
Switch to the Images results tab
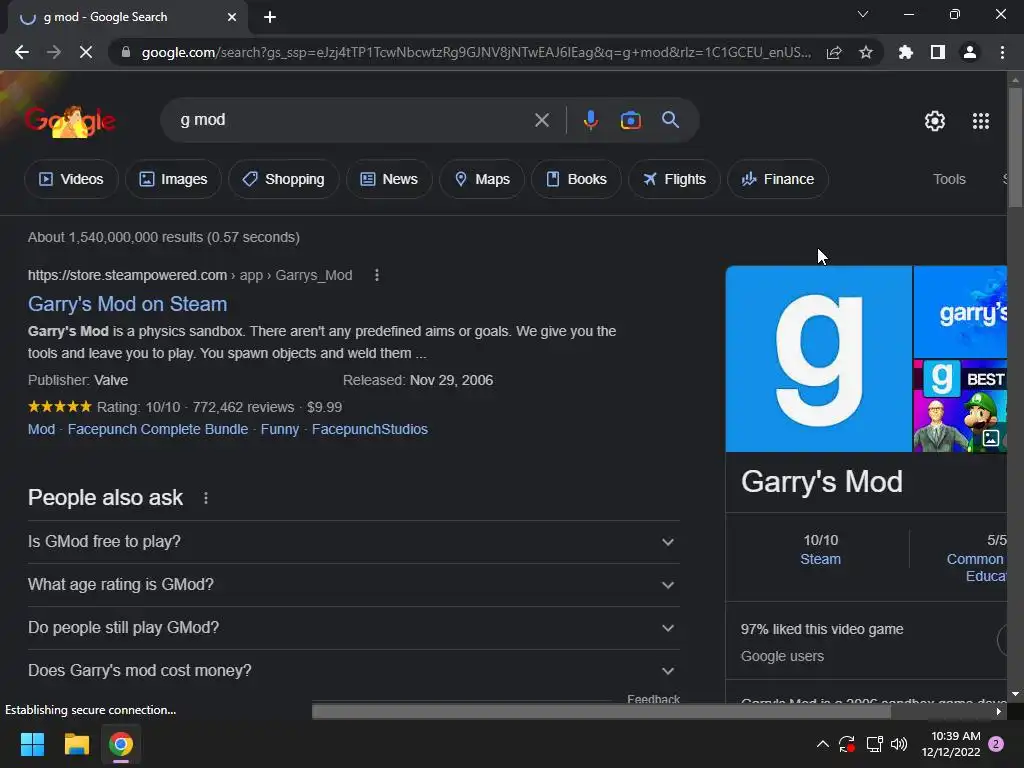coord(173,179)
